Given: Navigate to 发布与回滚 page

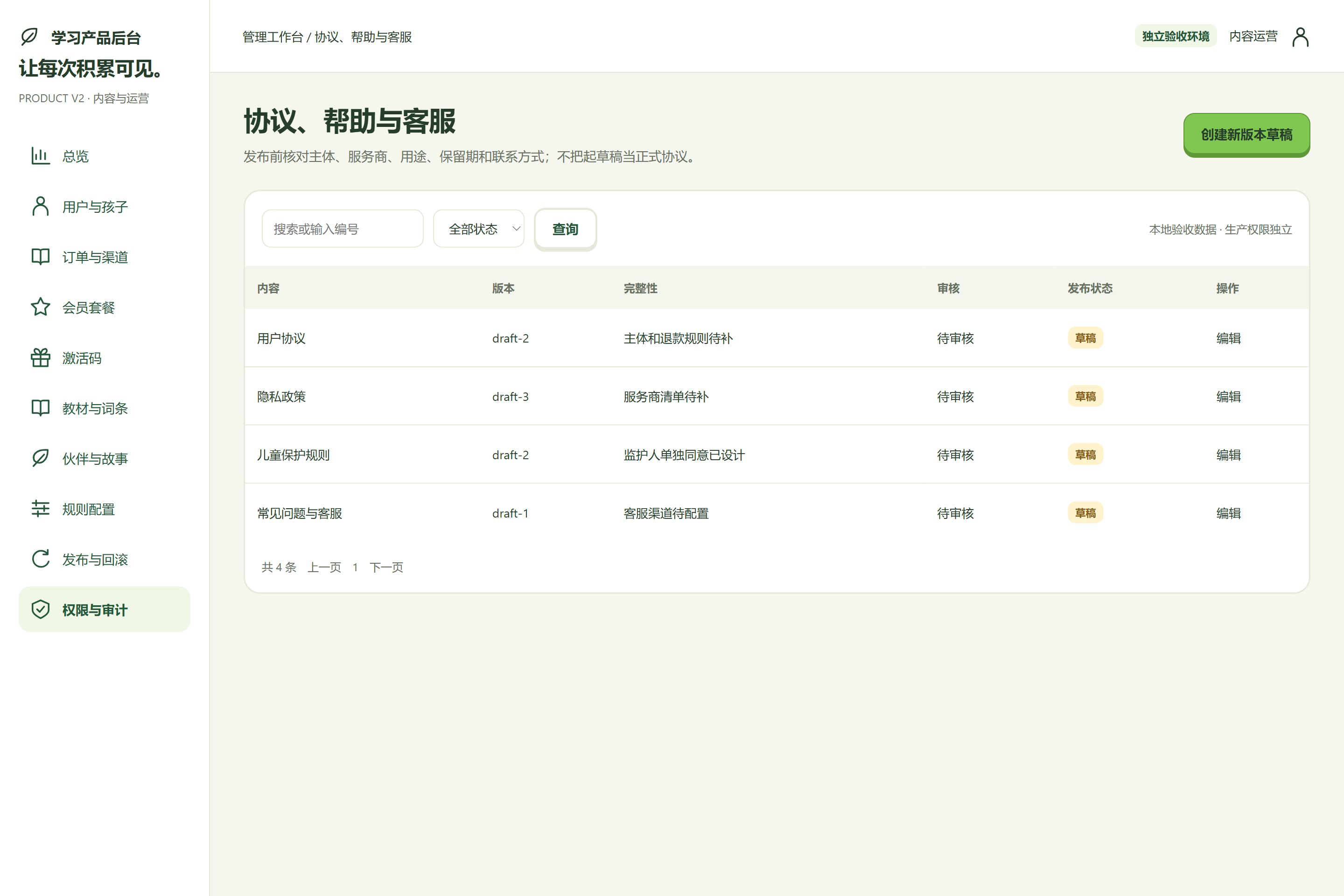Looking at the screenshot, I should (105, 559).
